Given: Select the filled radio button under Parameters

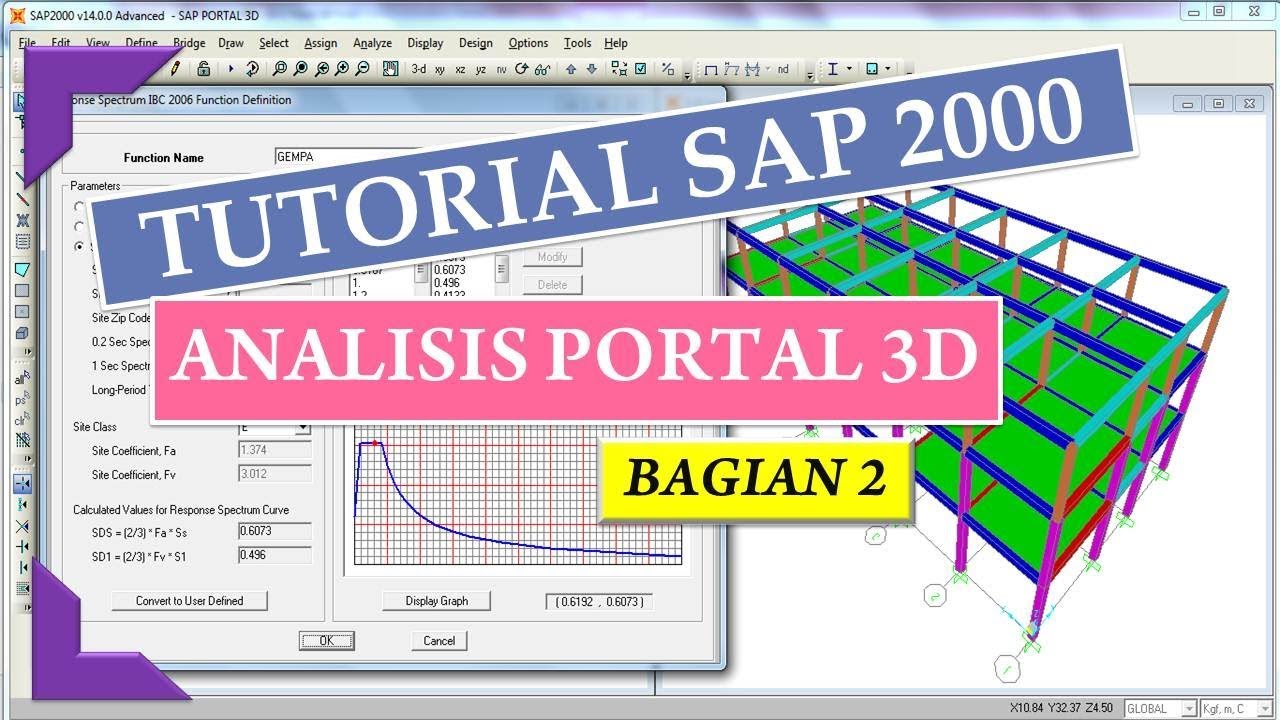Looking at the screenshot, I should [79, 246].
